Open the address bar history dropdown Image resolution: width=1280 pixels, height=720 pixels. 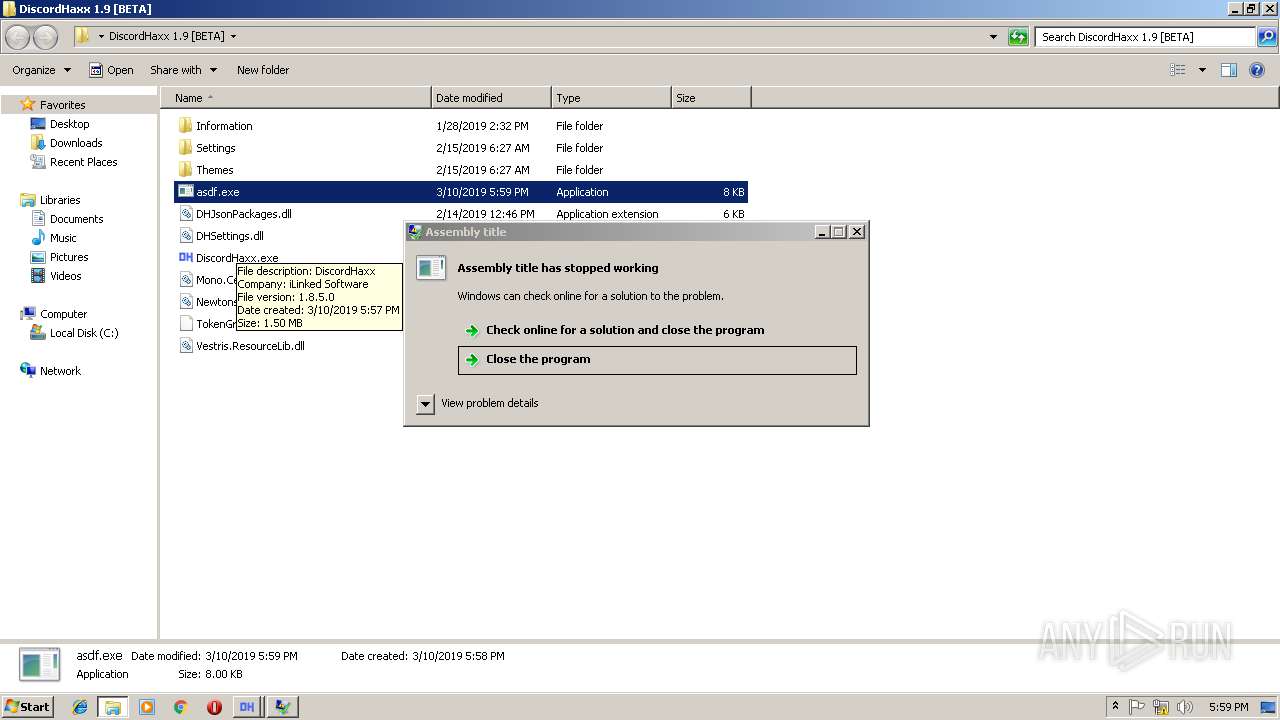pos(993,37)
